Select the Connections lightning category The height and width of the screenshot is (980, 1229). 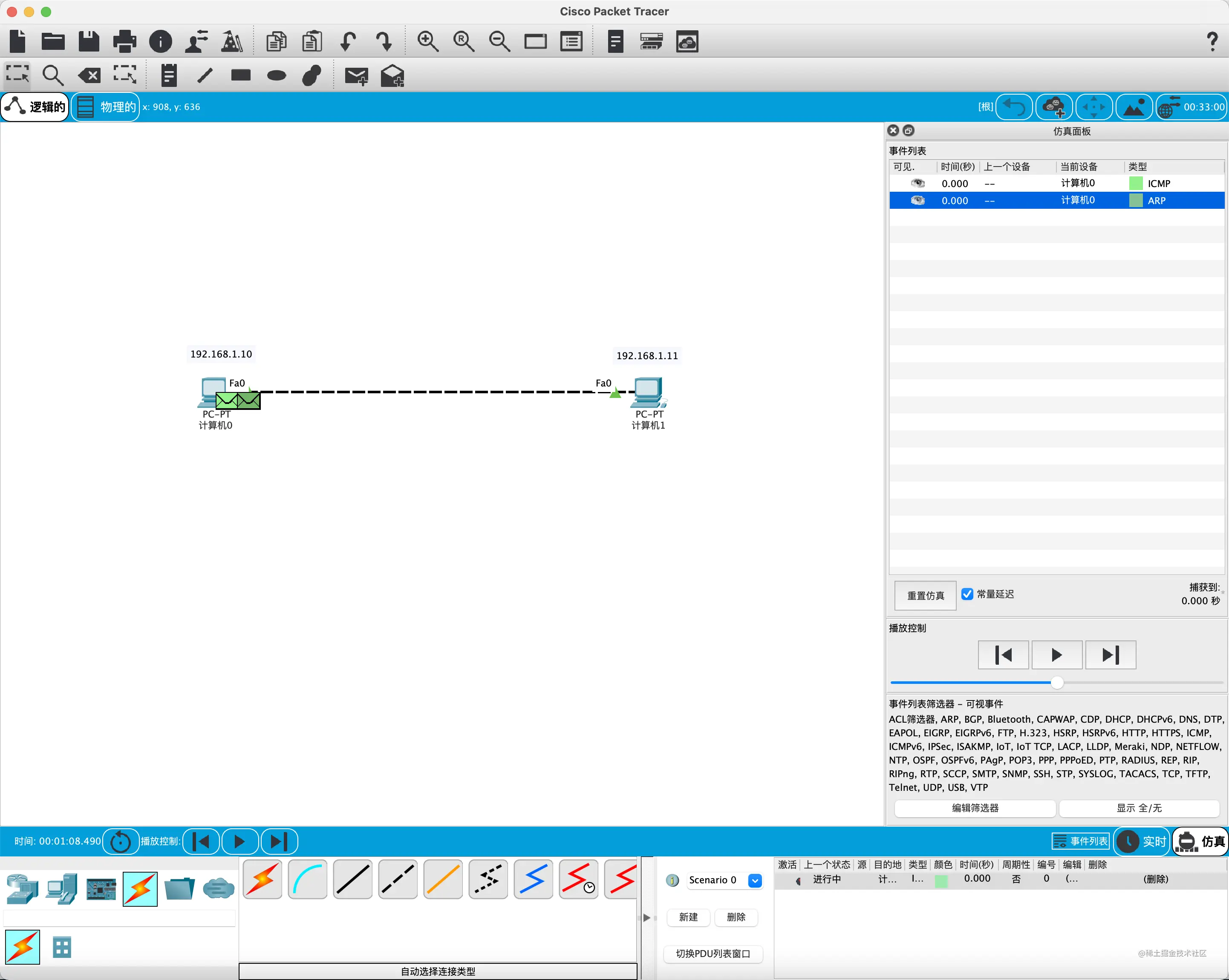tap(140, 889)
